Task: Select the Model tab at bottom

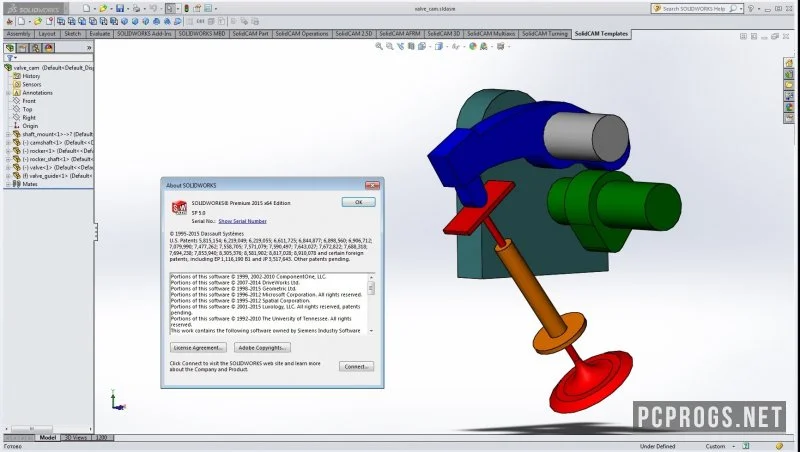Action: (x=47, y=438)
